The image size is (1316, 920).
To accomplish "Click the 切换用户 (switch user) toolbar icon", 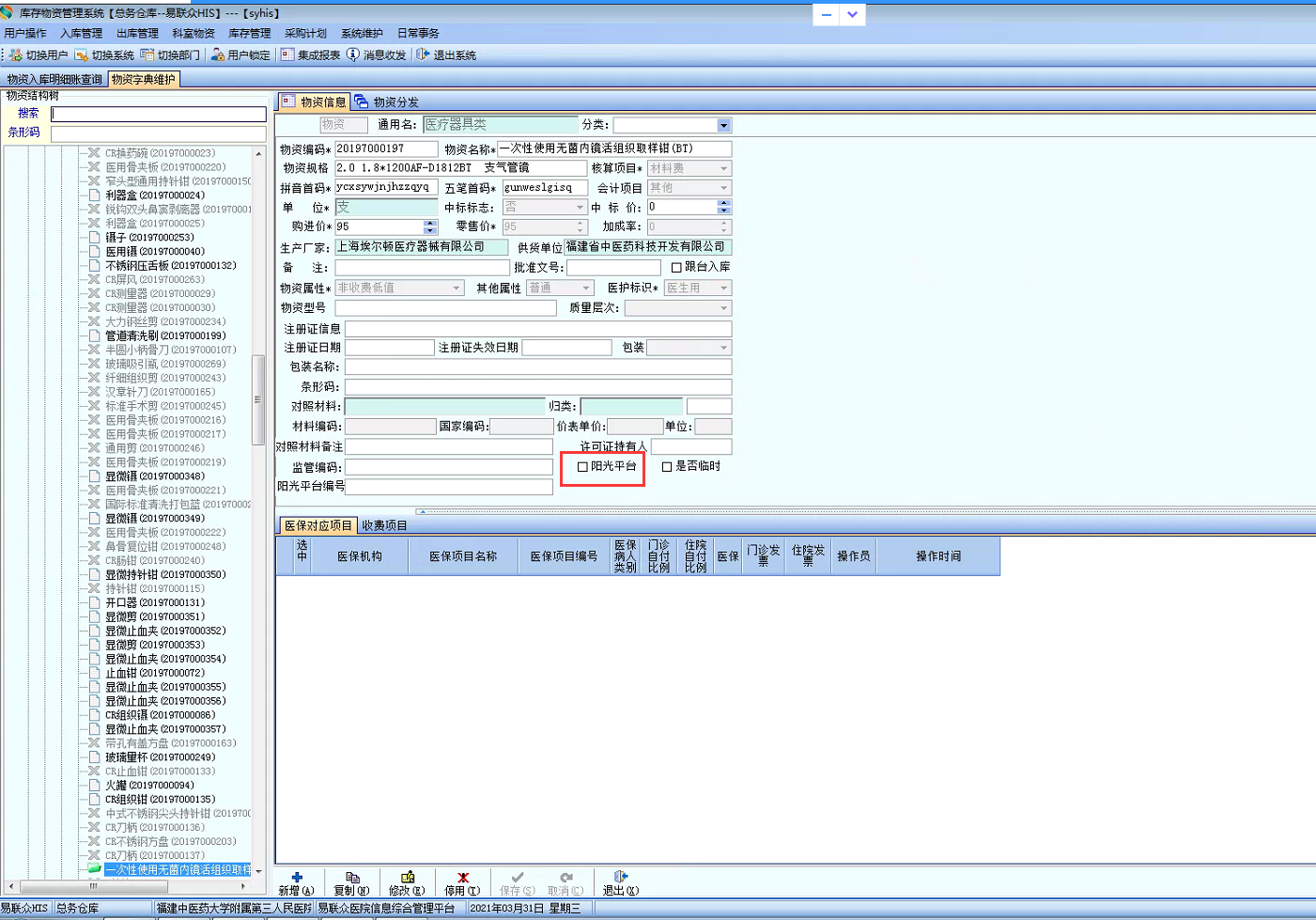I will click(x=16, y=55).
